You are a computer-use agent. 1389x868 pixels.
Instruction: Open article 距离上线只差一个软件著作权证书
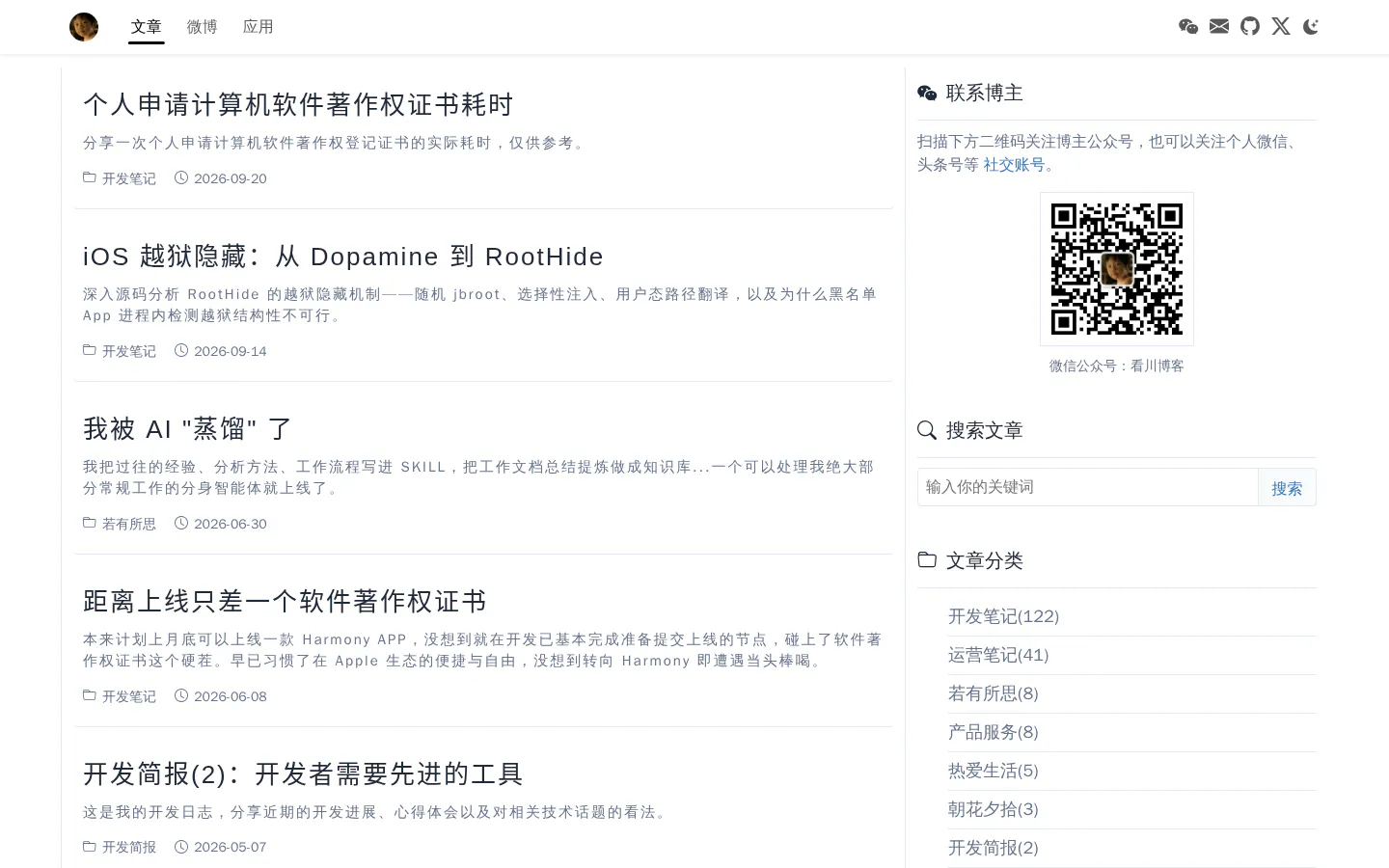point(285,602)
